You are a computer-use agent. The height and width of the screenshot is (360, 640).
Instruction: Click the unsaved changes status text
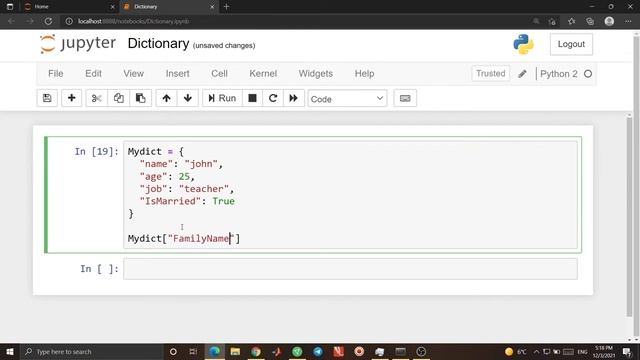[x=224, y=45]
